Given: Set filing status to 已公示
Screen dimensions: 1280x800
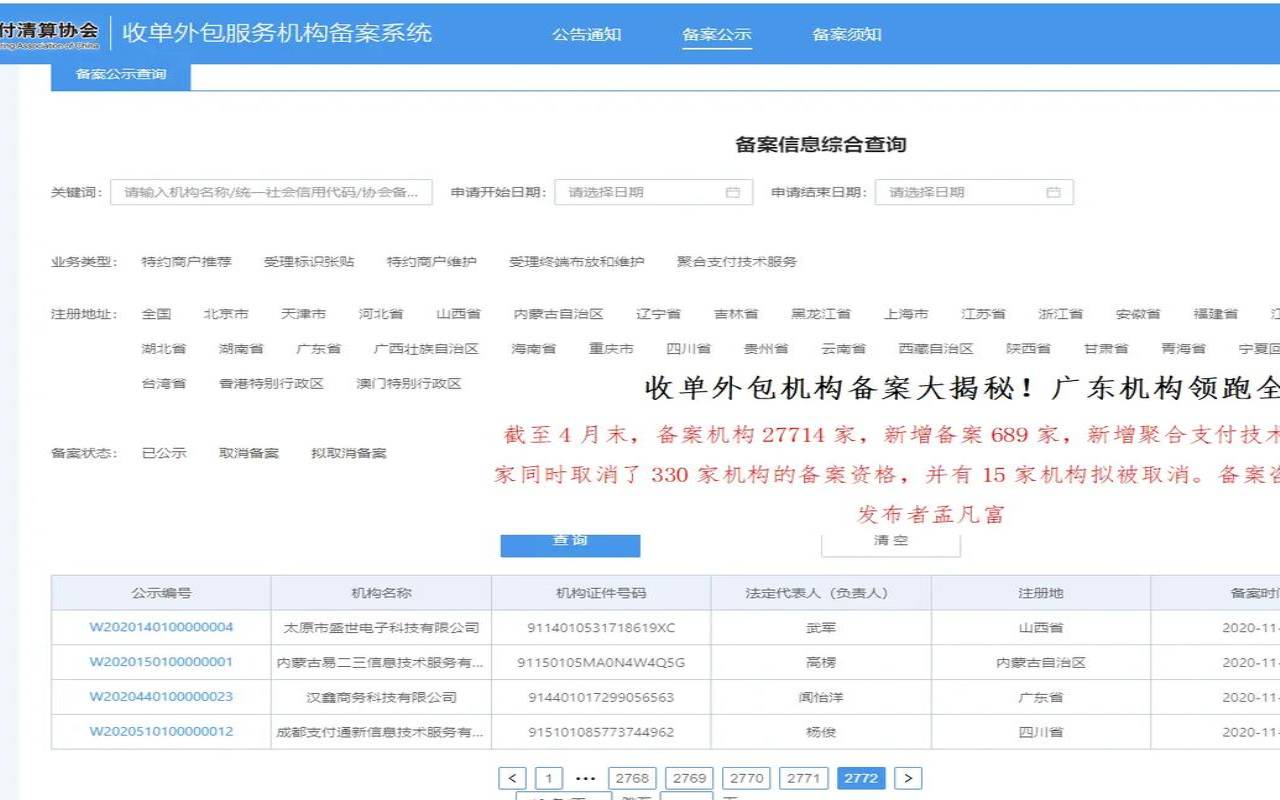Looking at the screenshot, I should pos(164,453).
